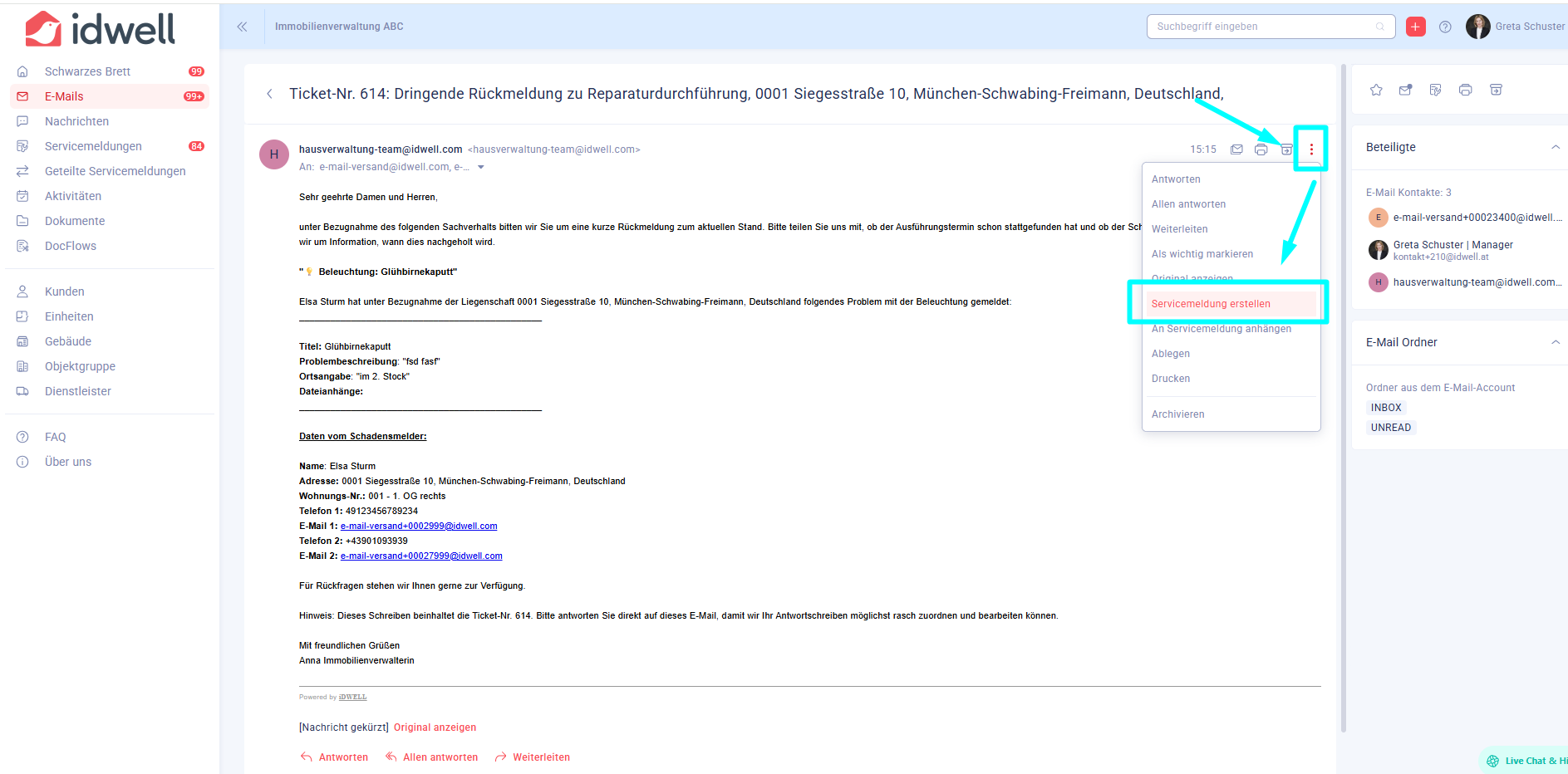Click archive icon in the message header
This screenshot has width=1568, height=774.
coord(1285,149)
